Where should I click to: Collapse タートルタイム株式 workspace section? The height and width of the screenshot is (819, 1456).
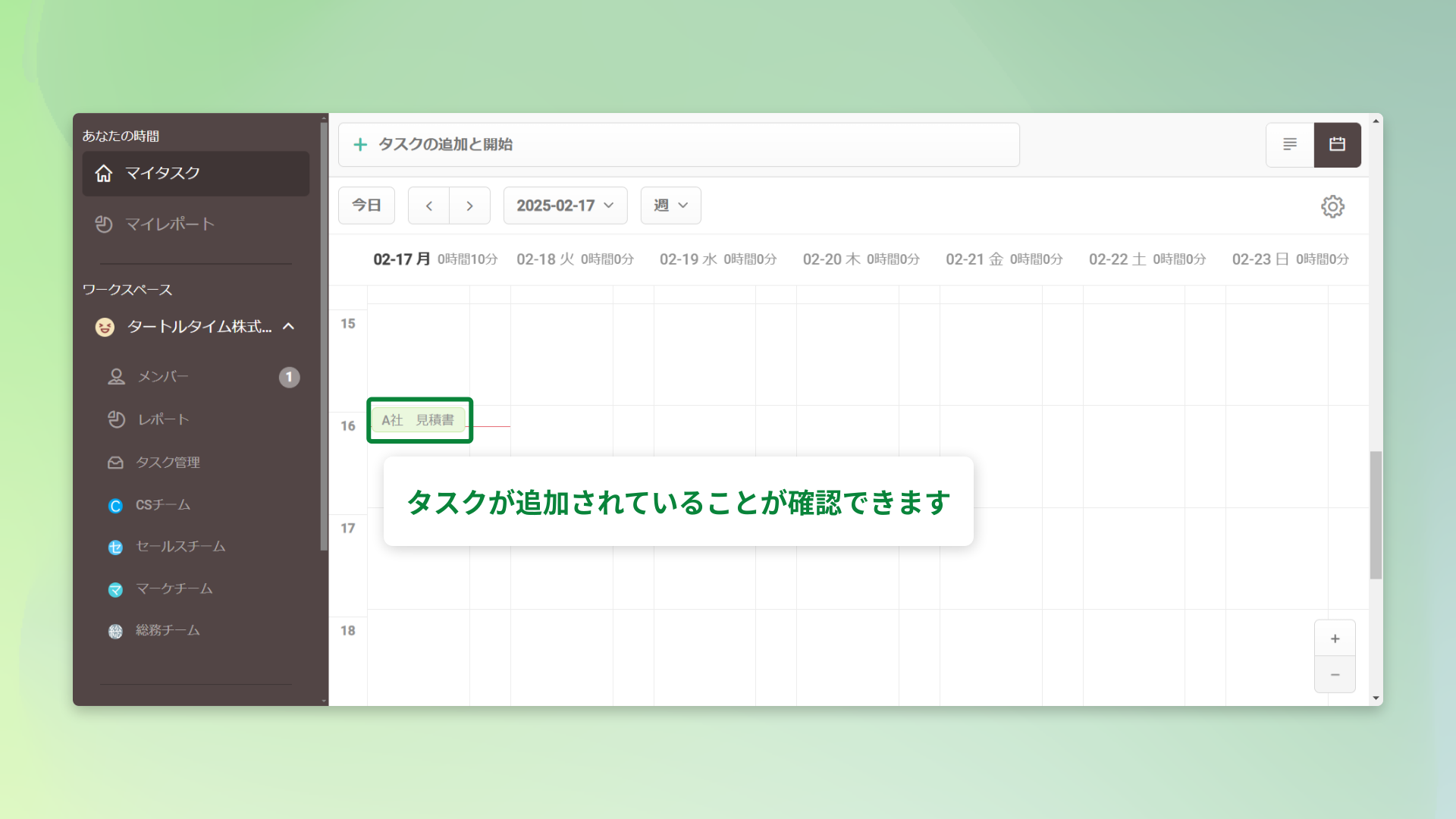click(x=288, y=326)
